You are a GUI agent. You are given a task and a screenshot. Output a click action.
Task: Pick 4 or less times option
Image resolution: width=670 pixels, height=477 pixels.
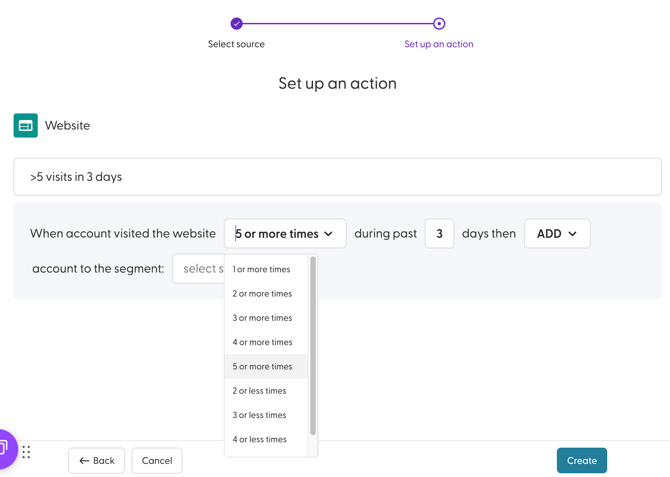259,439
